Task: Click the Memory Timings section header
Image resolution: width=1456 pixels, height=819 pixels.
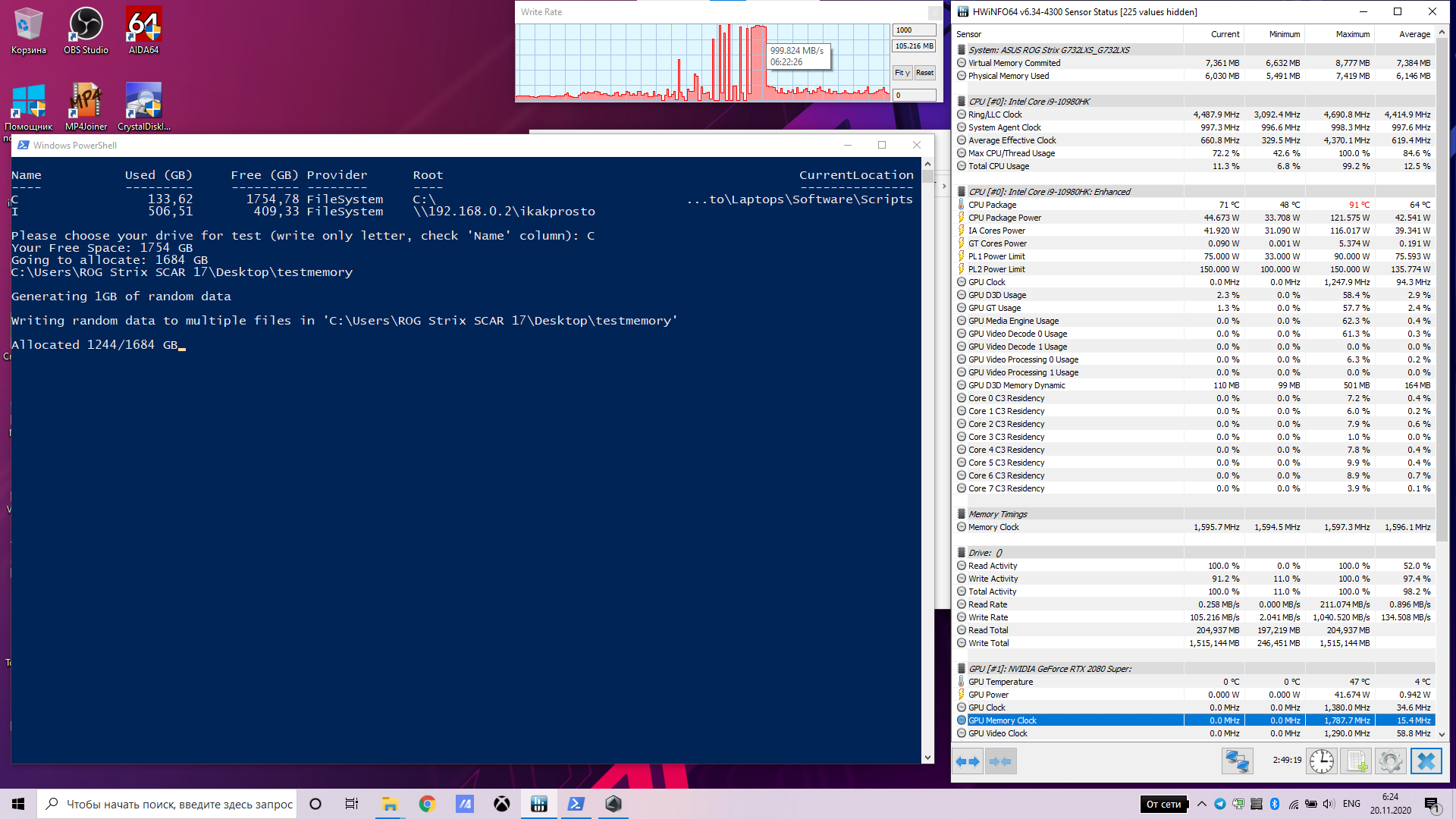Action: pyautogui.click(x=997, y=513)
